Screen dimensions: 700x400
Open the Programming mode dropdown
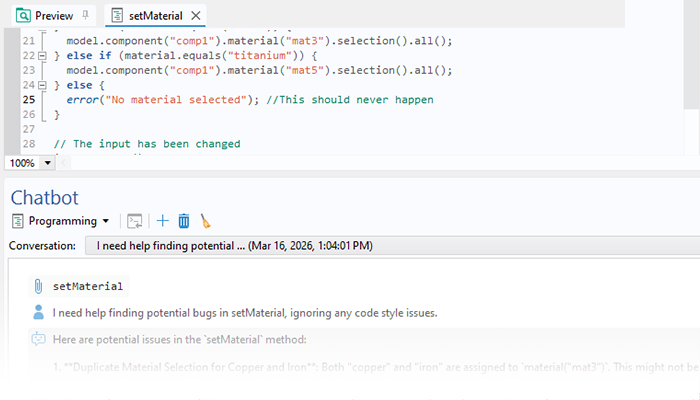106,221
